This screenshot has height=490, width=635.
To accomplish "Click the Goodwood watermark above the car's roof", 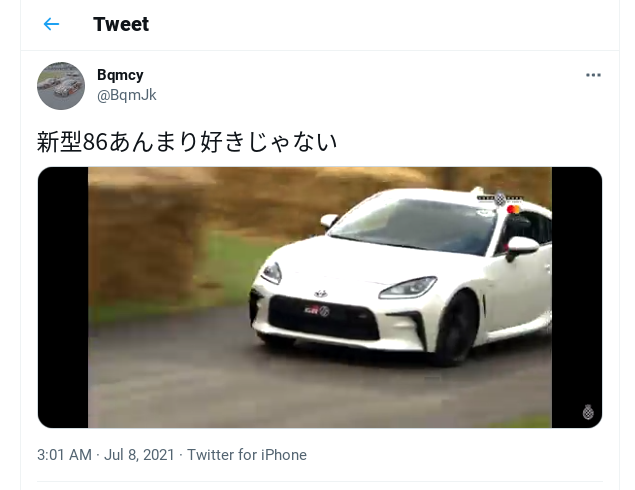I will (500, 199).
